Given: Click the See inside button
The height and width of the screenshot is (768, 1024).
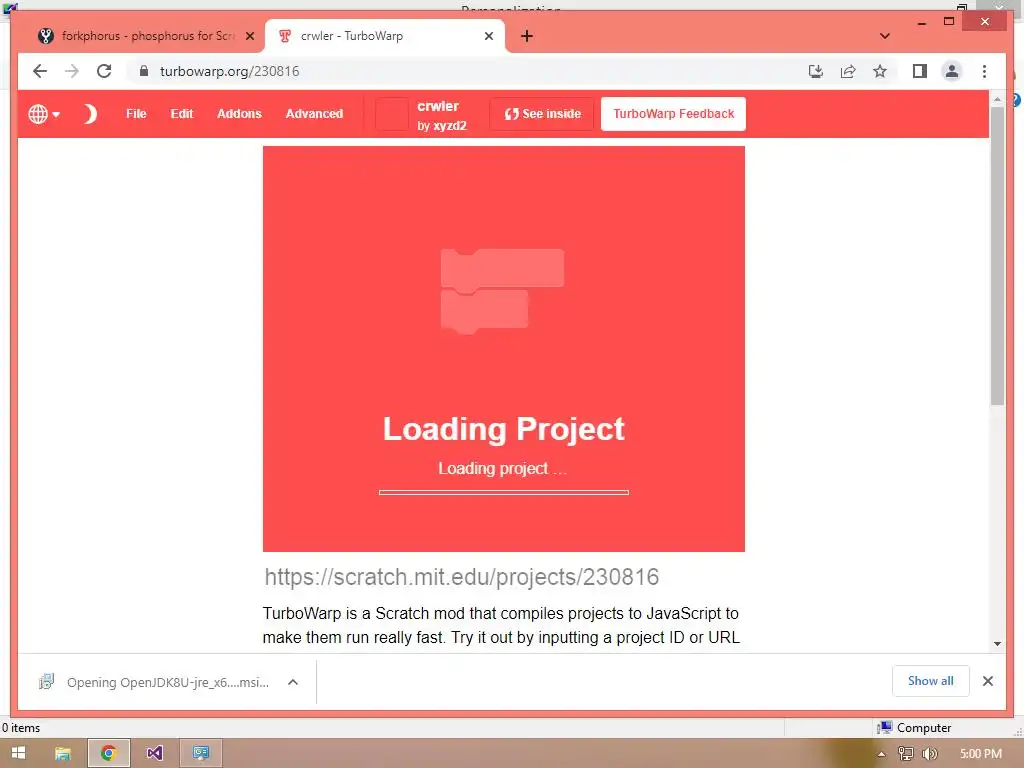Looking at the screenshot, I should [x=542, y=114].
